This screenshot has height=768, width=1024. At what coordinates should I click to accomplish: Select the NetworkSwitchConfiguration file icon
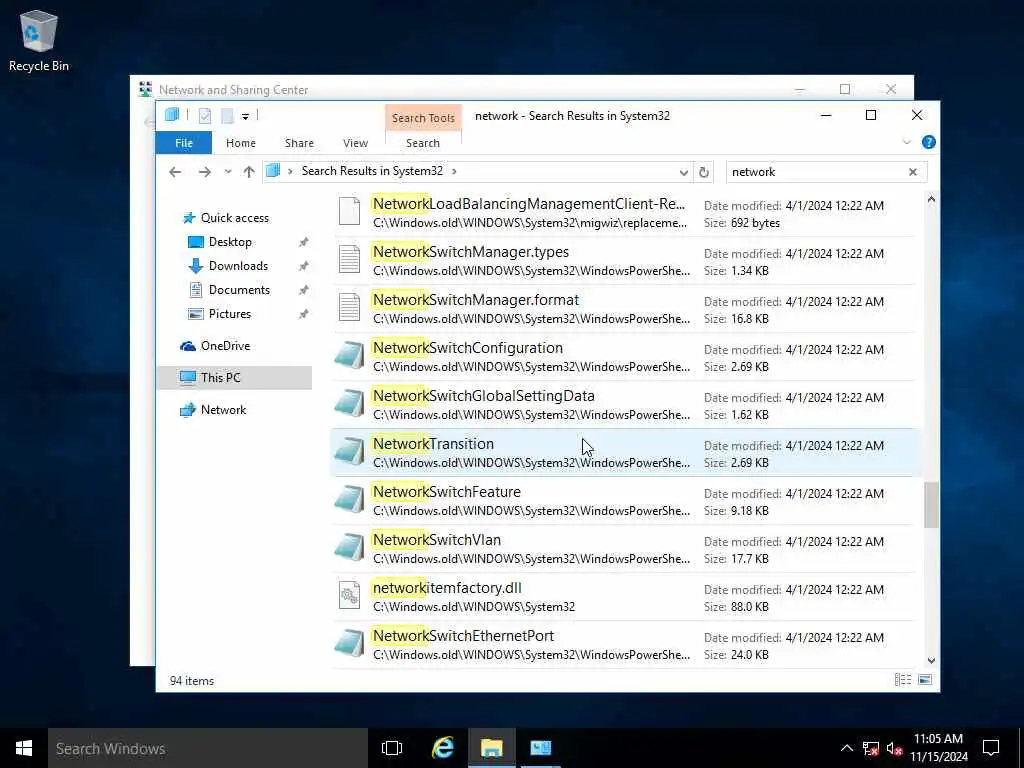349,356
